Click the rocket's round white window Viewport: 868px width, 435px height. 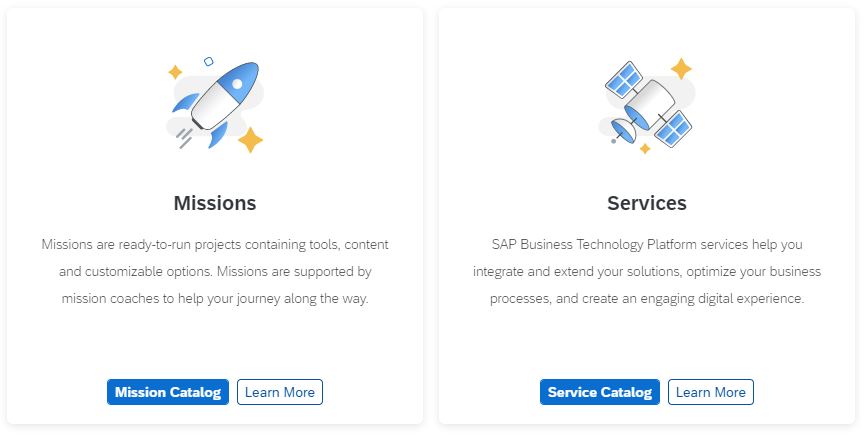pos(237,84)
